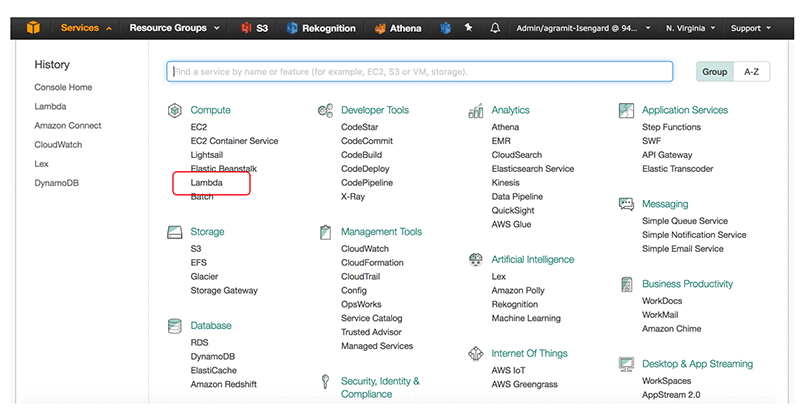Screen dimensions: 800x413
Task: Open Amazon Redshift service
Action: click(223, 384)
